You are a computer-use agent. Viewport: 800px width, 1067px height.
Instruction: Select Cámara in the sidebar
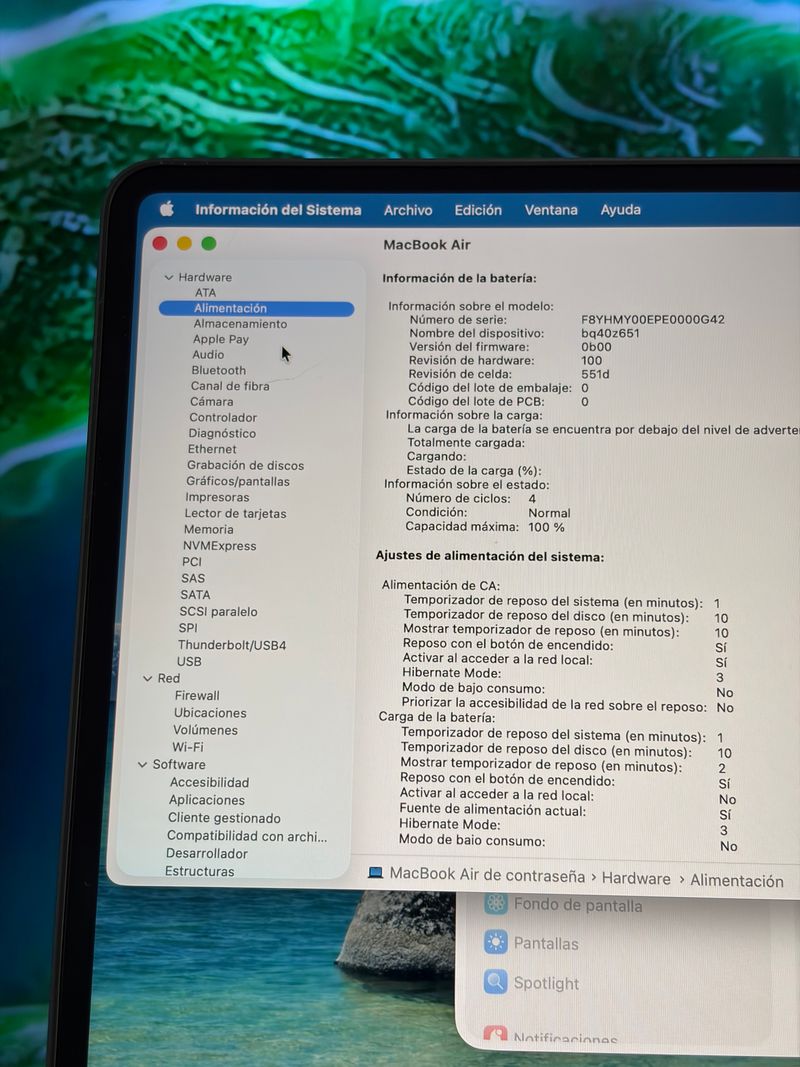pyautogui.click(x=212, y=401)
